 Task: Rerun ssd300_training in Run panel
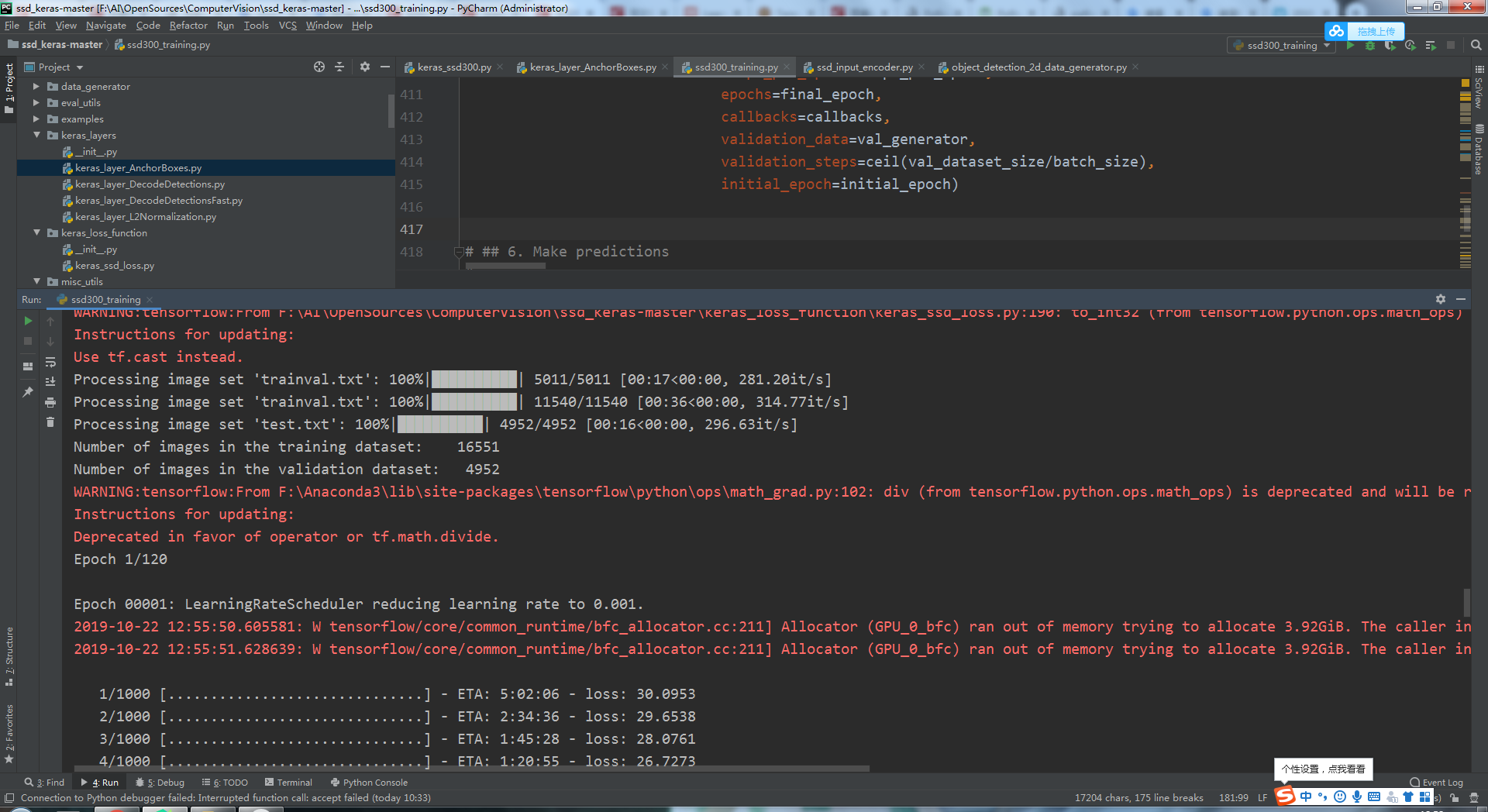point(28,321)
